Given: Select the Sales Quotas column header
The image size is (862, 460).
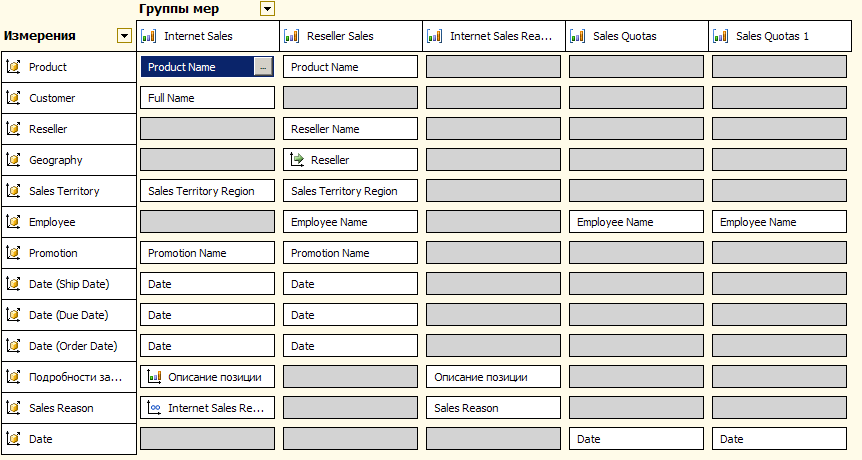Looking at the screenshot, I should (637, 36).
